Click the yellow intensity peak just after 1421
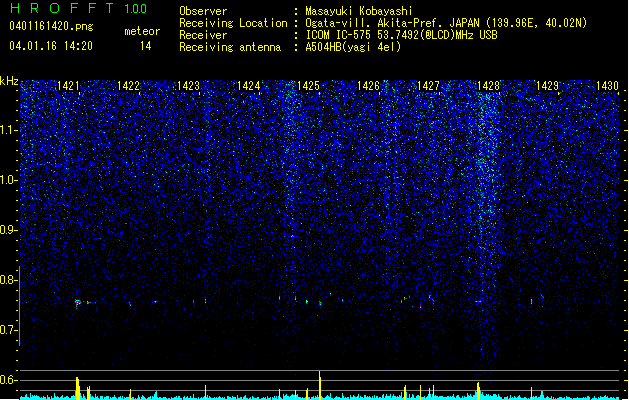This screenshot has height=400, width=629. pyautogui.click(x=78, y=388)
